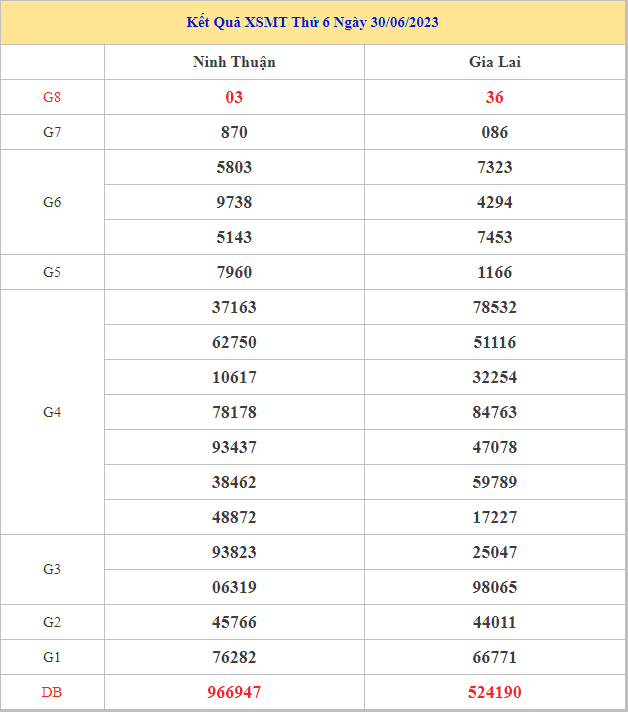Image resolution: width=628 pixels, height=713 pixels.
Task: Select the red DB row label
Action: click(52, 692)
